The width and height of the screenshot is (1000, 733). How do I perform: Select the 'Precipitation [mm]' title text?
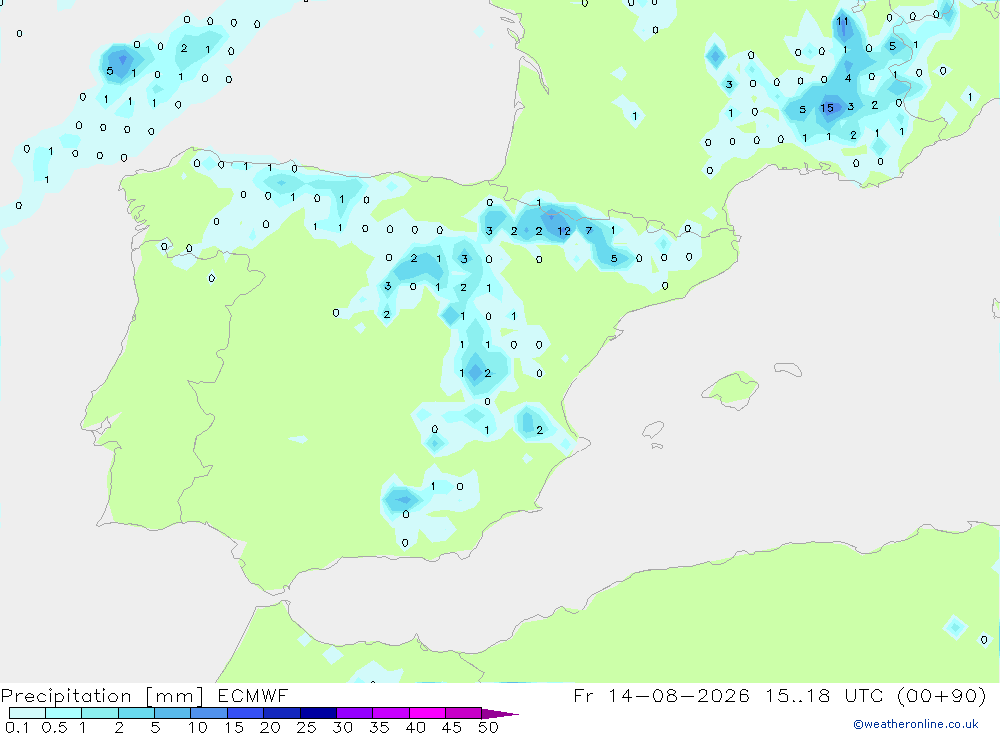102,696
